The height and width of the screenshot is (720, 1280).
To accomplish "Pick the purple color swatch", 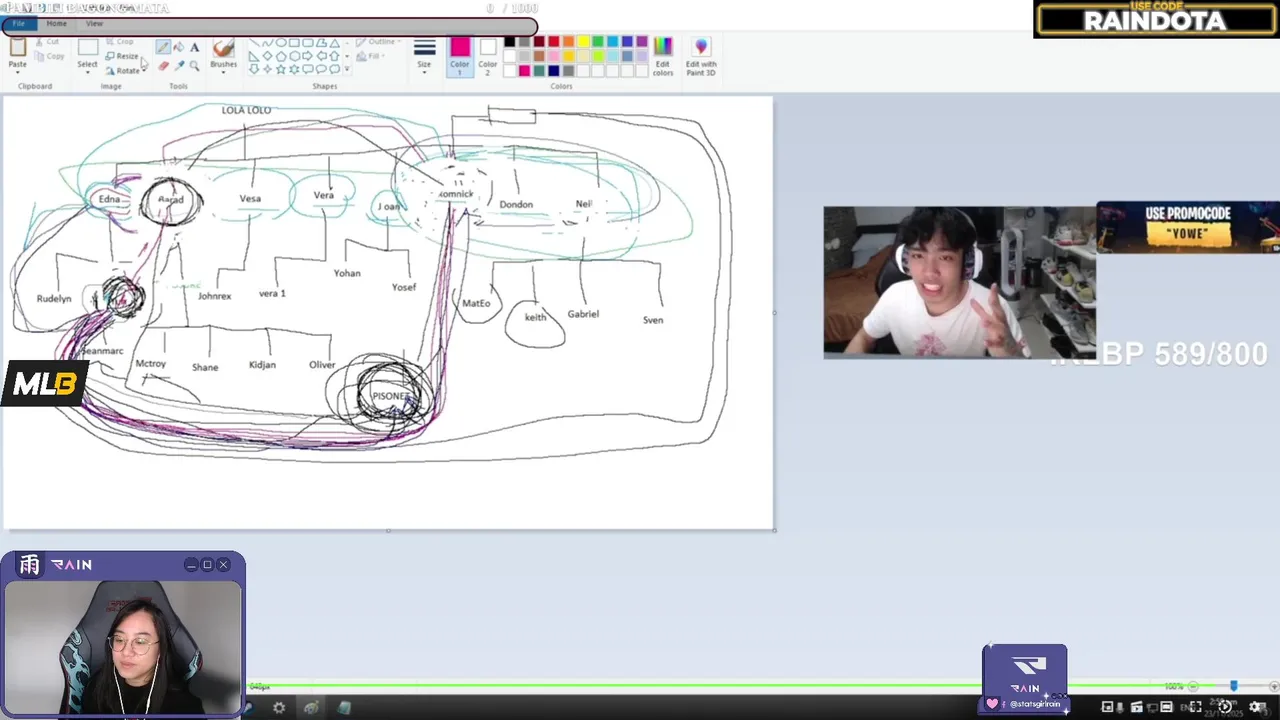I will pyautogui.click(x=642, y=42).
